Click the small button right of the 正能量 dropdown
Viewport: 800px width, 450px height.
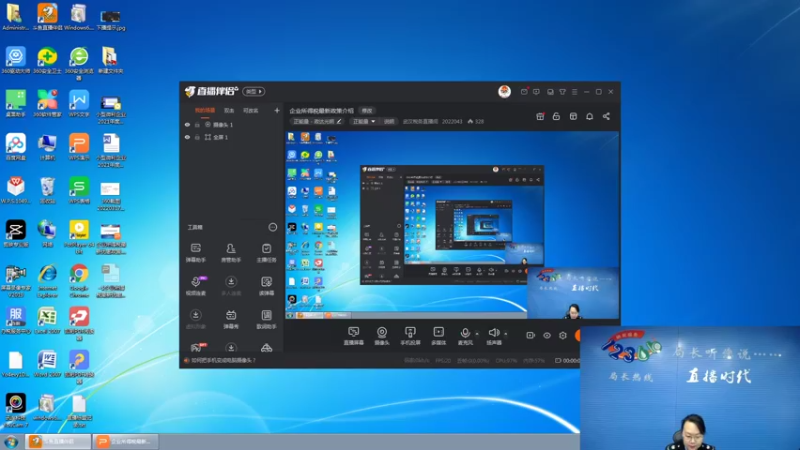click(x=389, y=121)
